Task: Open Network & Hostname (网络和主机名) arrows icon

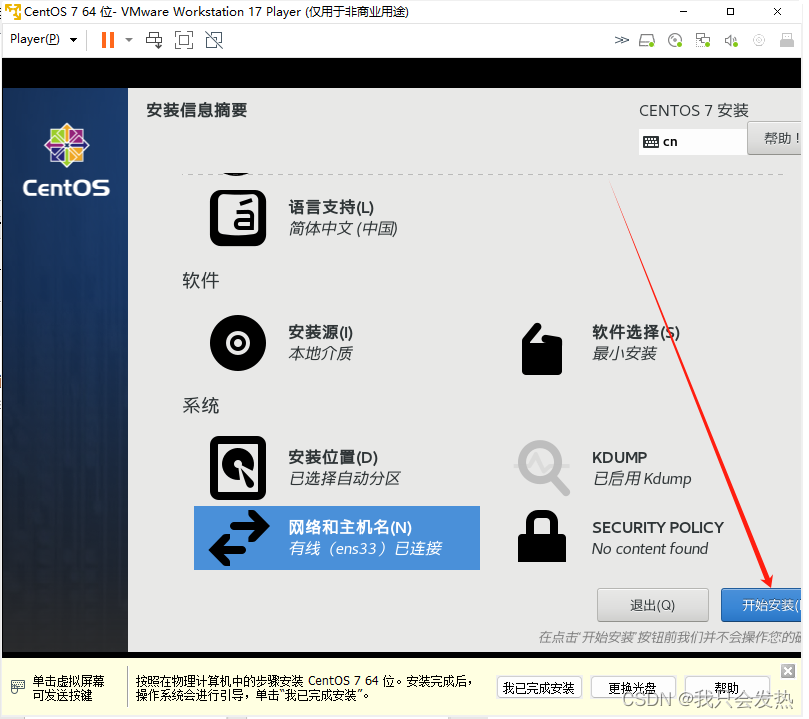Action: click(239, 538)
